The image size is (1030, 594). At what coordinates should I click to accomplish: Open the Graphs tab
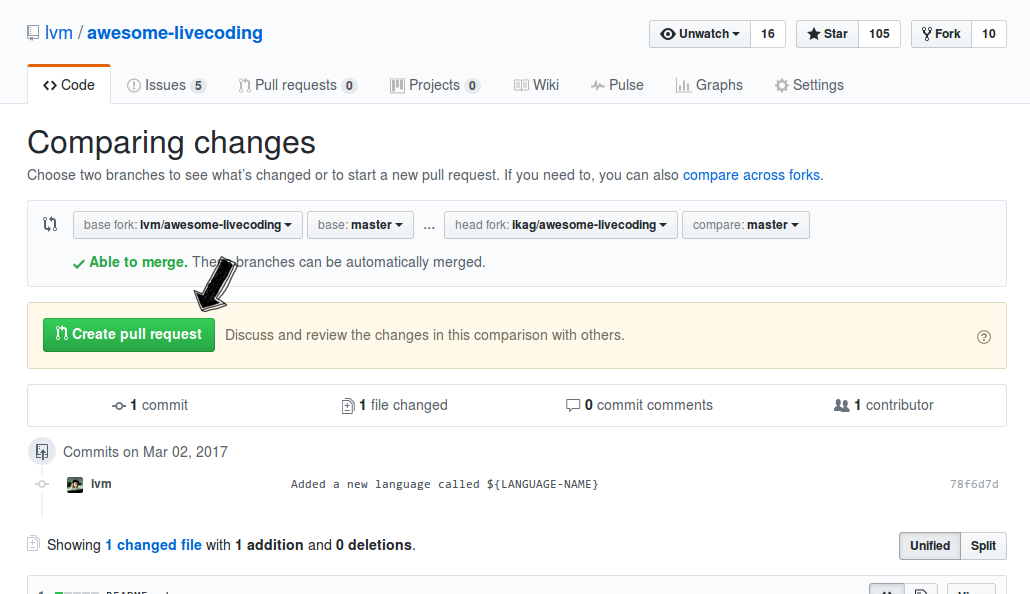coord(709,85)
